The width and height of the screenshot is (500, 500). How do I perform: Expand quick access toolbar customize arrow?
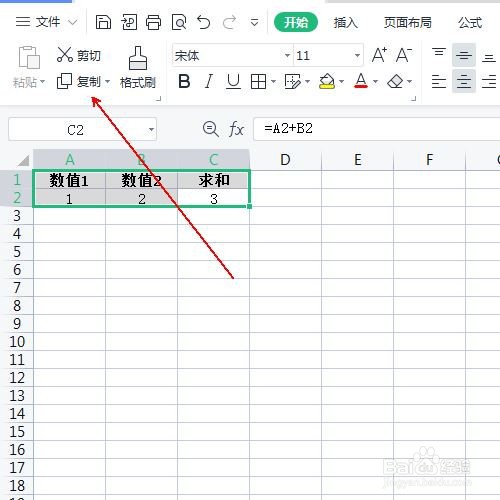(254, 23)
